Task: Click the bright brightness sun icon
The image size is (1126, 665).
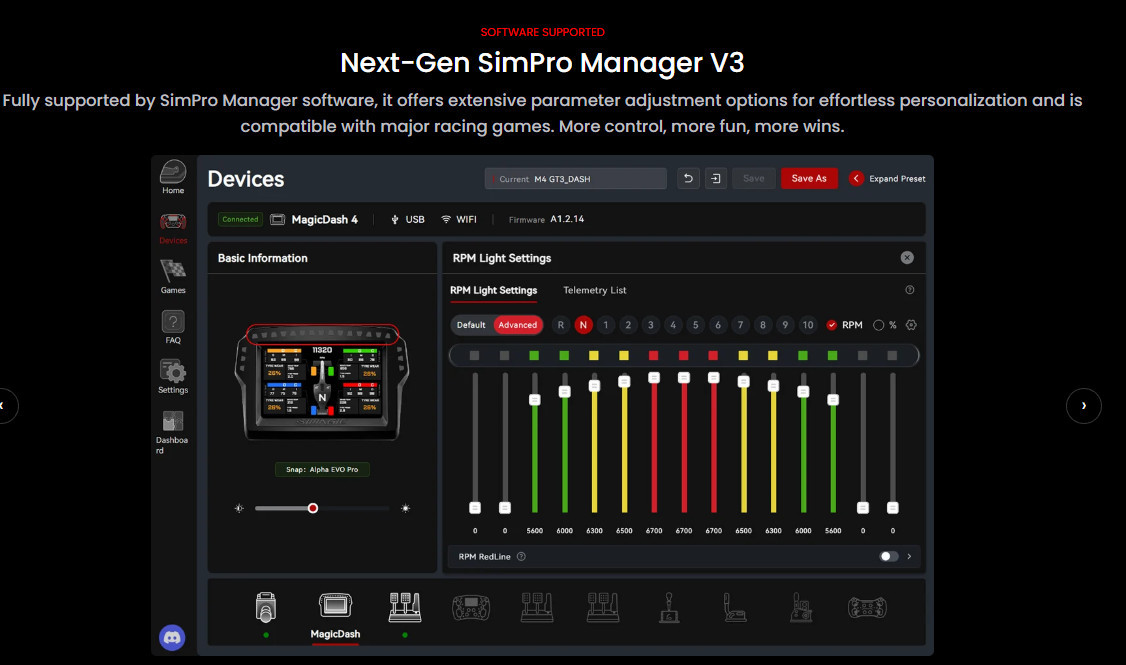Action: pyautogui.click(x=406, y=508)
